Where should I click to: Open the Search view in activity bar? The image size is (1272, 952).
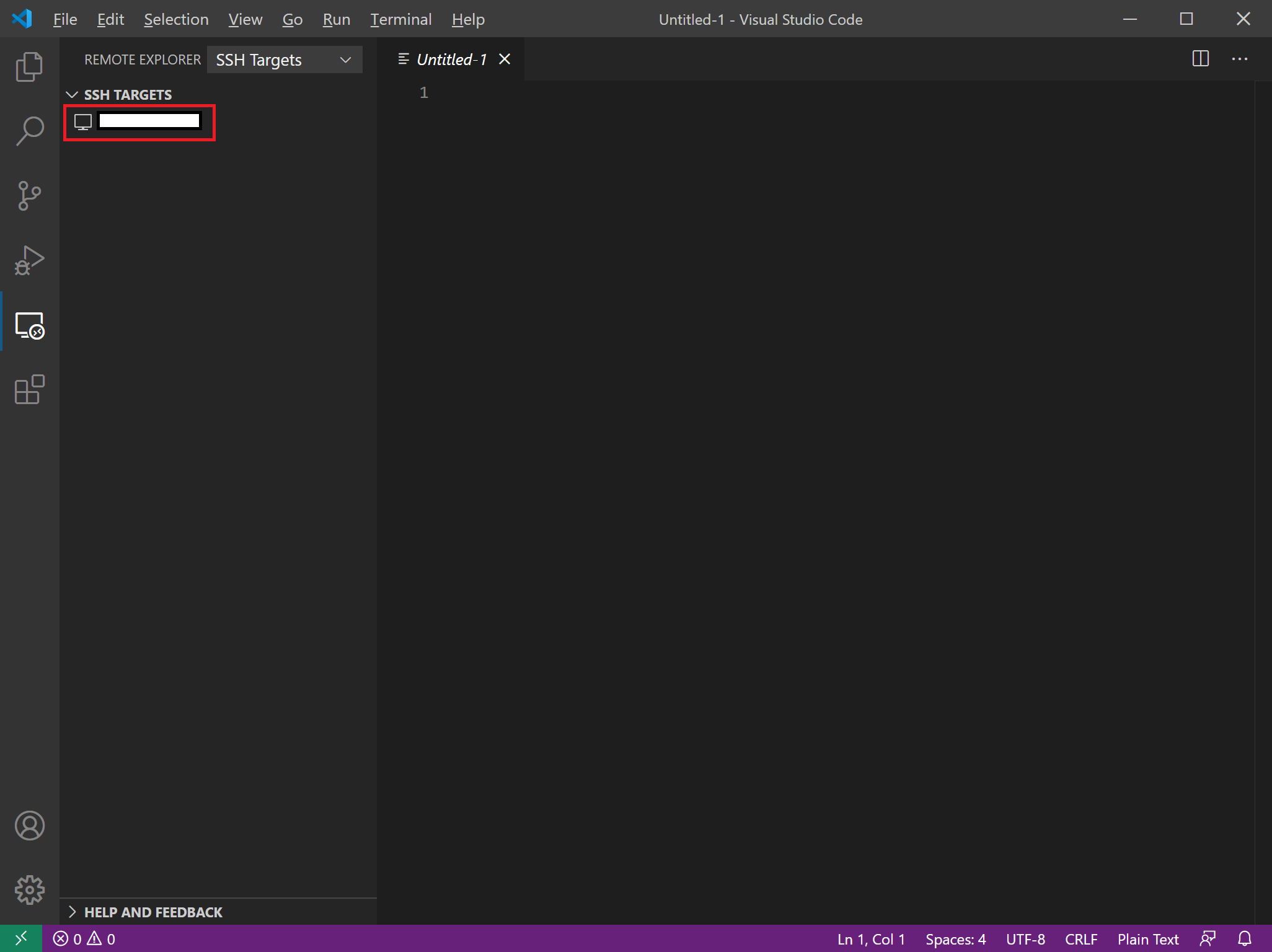tap(29, 131)
